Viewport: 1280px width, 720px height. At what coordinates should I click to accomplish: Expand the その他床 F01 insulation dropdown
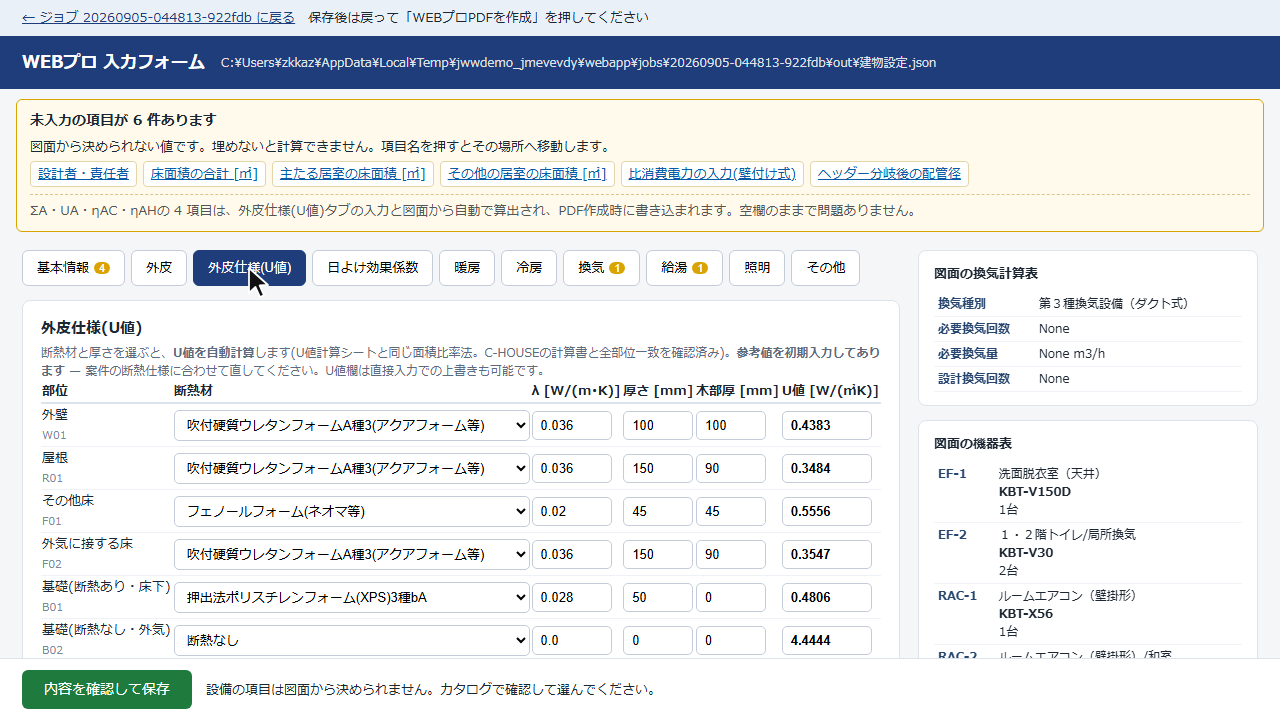(x=351, y=511)
